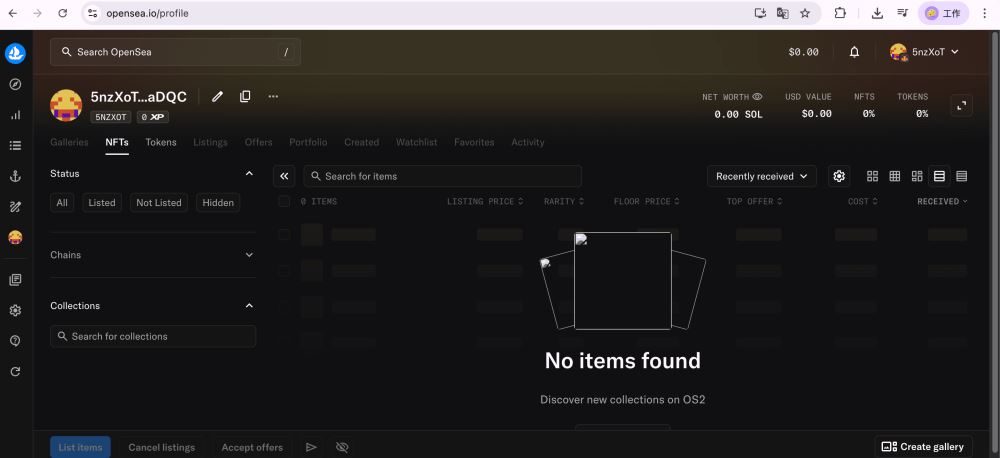This screenshot has height=458, width=1000.
Task: Select the Not Listed status filter
Action: coord(159,203)
